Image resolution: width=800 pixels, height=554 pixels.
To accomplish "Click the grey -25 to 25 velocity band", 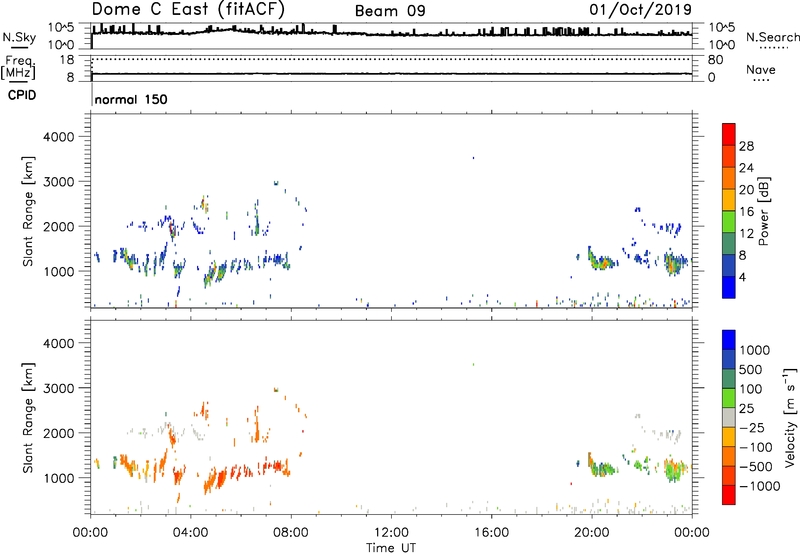I will tap(729, 417).
